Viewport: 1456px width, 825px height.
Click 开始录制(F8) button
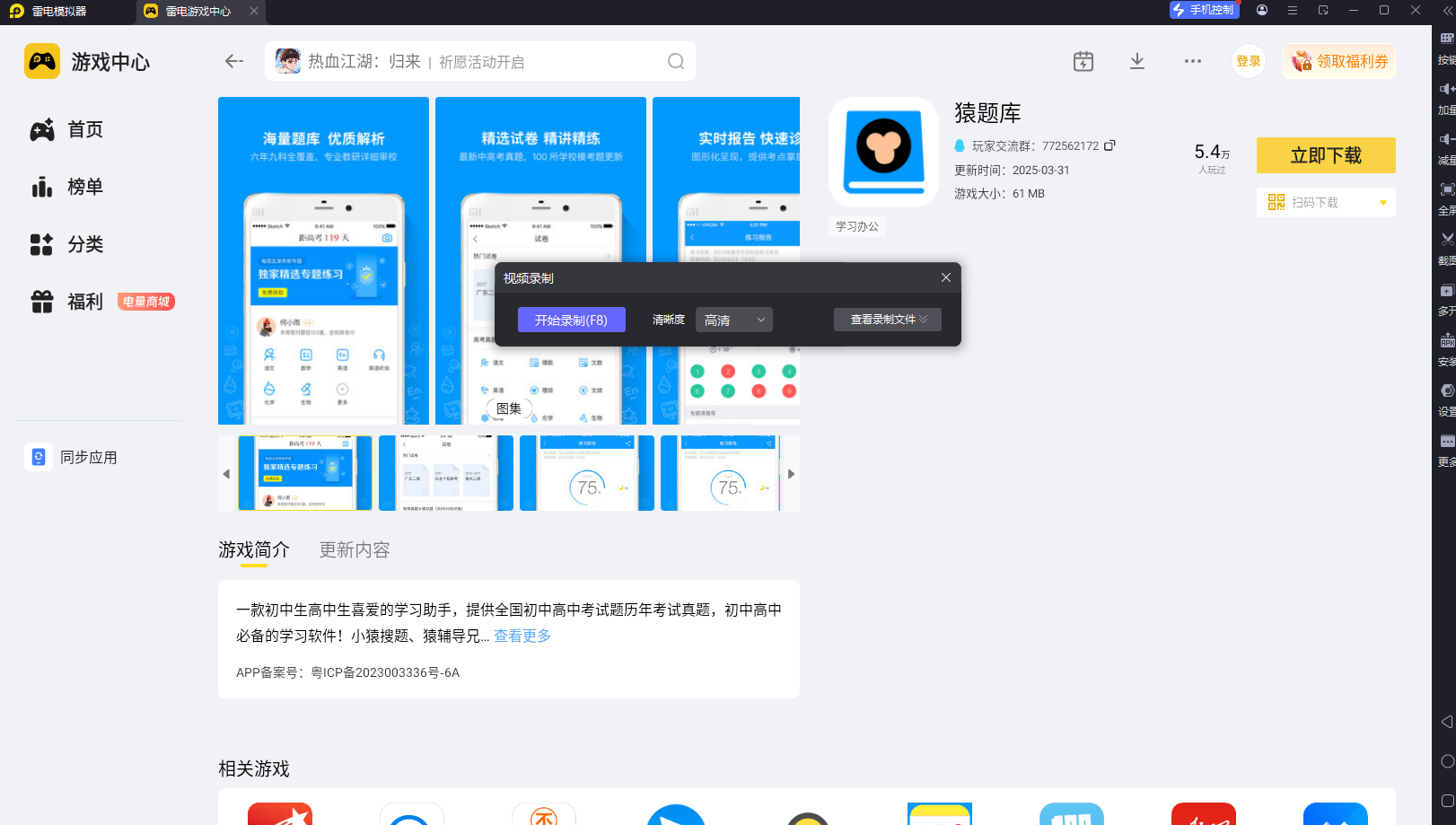(572, 320)
